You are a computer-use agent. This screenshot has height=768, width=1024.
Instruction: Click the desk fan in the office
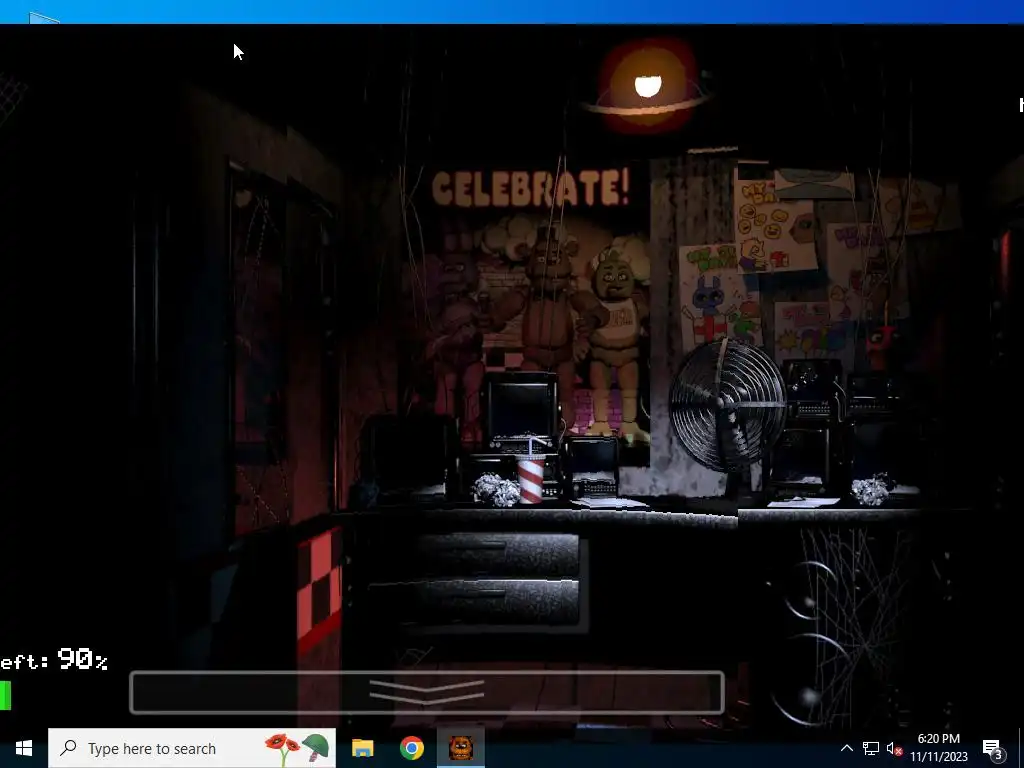pos(727,404)
